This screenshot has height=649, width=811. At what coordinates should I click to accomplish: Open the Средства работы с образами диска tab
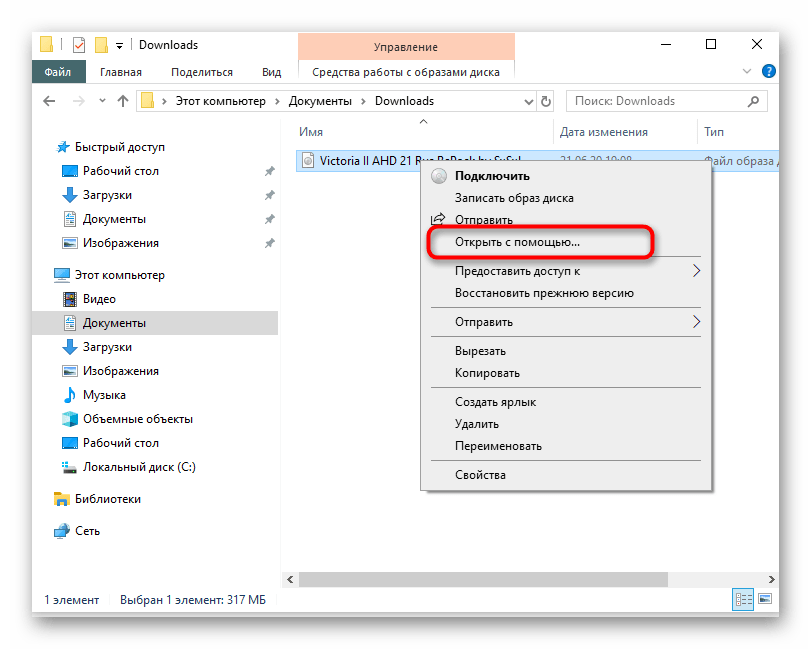click(406, 72)
